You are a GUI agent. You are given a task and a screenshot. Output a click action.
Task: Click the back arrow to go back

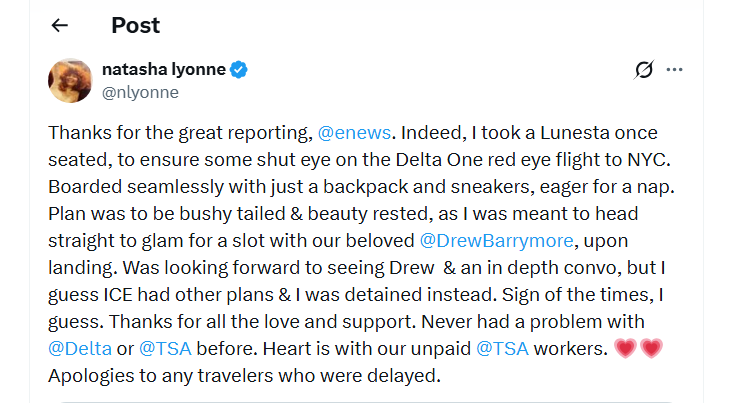[x=60, y=25]
